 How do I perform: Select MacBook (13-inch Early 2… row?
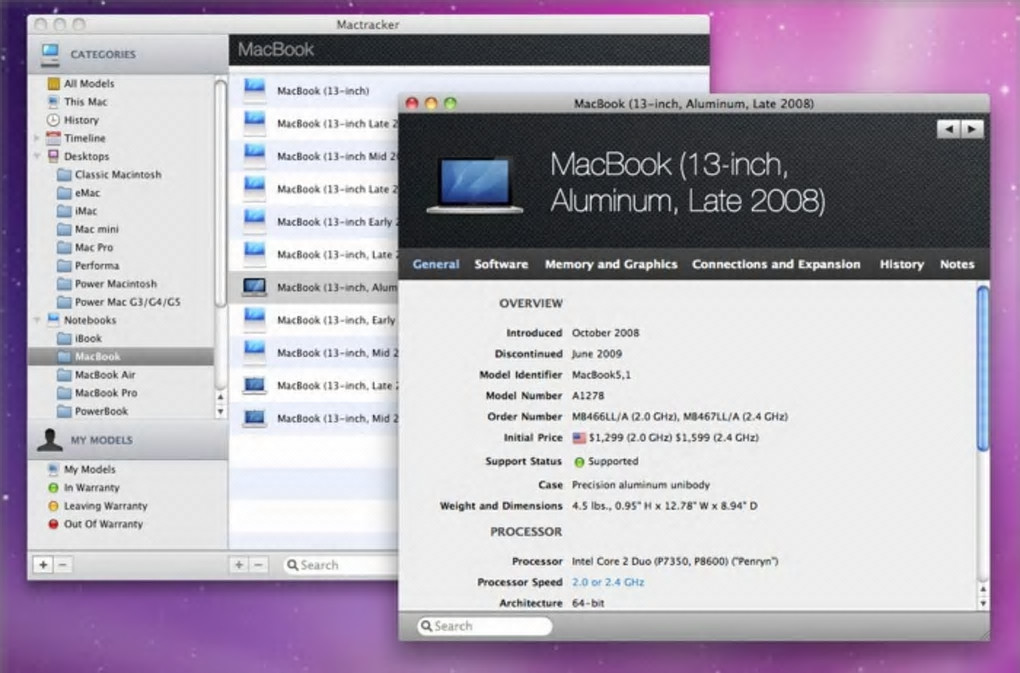pyautogui.click(x=314, y=222)
